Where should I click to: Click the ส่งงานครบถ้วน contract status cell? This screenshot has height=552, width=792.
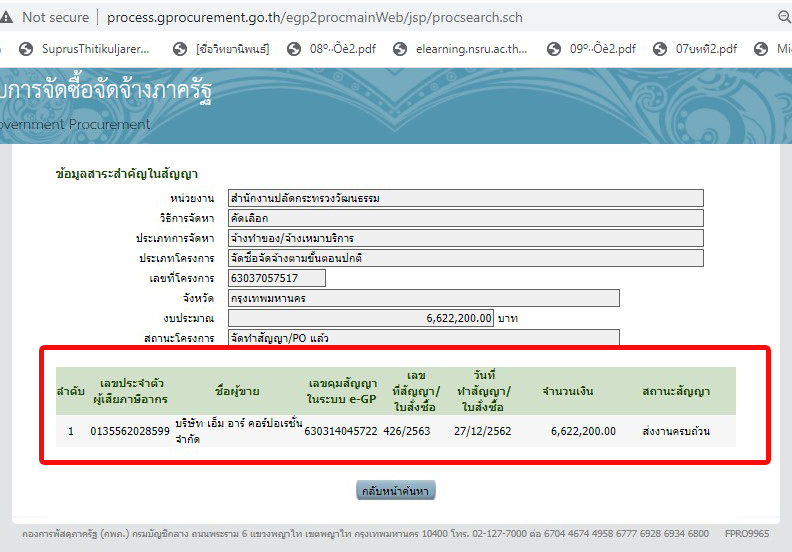pyautogui.click(x=676, y=431)
